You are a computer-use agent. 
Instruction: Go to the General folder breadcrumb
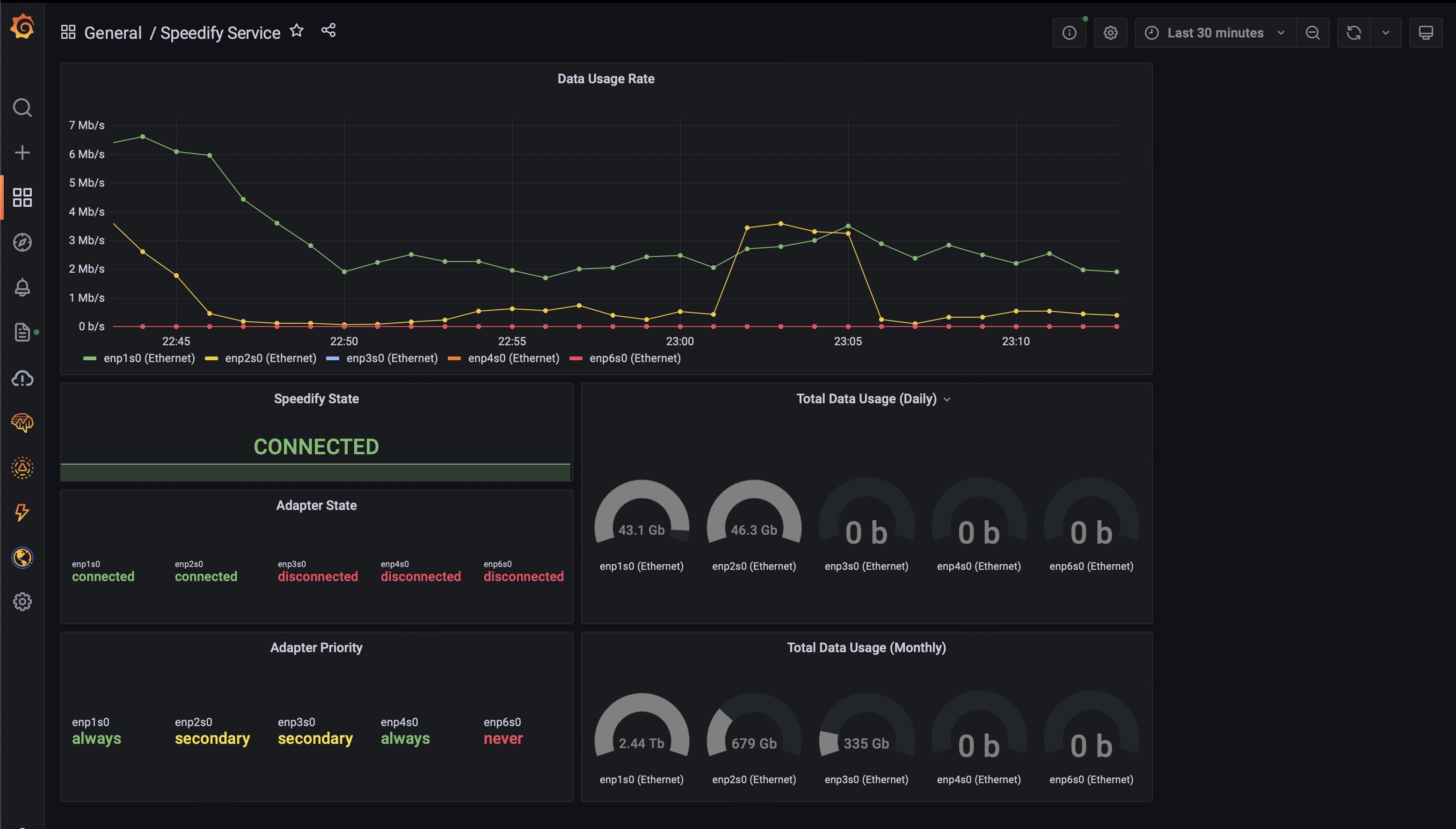(x=113, y=33)
